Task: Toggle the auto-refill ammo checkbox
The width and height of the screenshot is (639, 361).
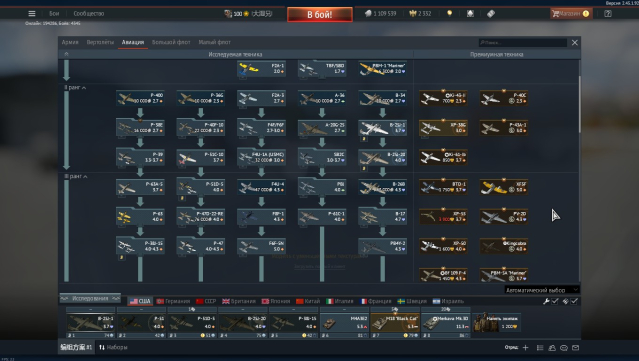Action: 574,301
